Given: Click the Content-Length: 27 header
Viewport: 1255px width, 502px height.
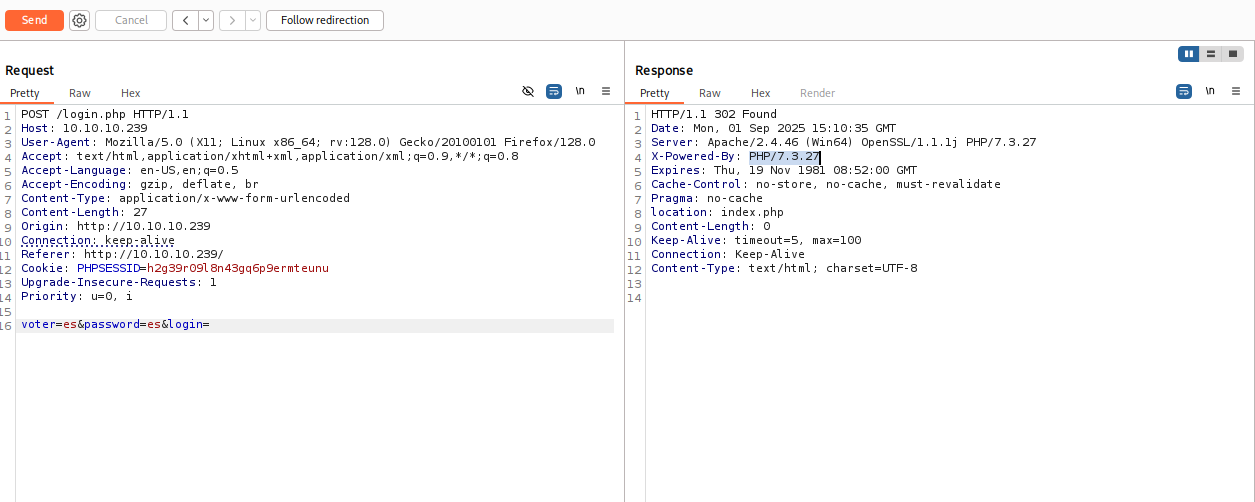Looking at the screenshot, I should pos(84,212).
